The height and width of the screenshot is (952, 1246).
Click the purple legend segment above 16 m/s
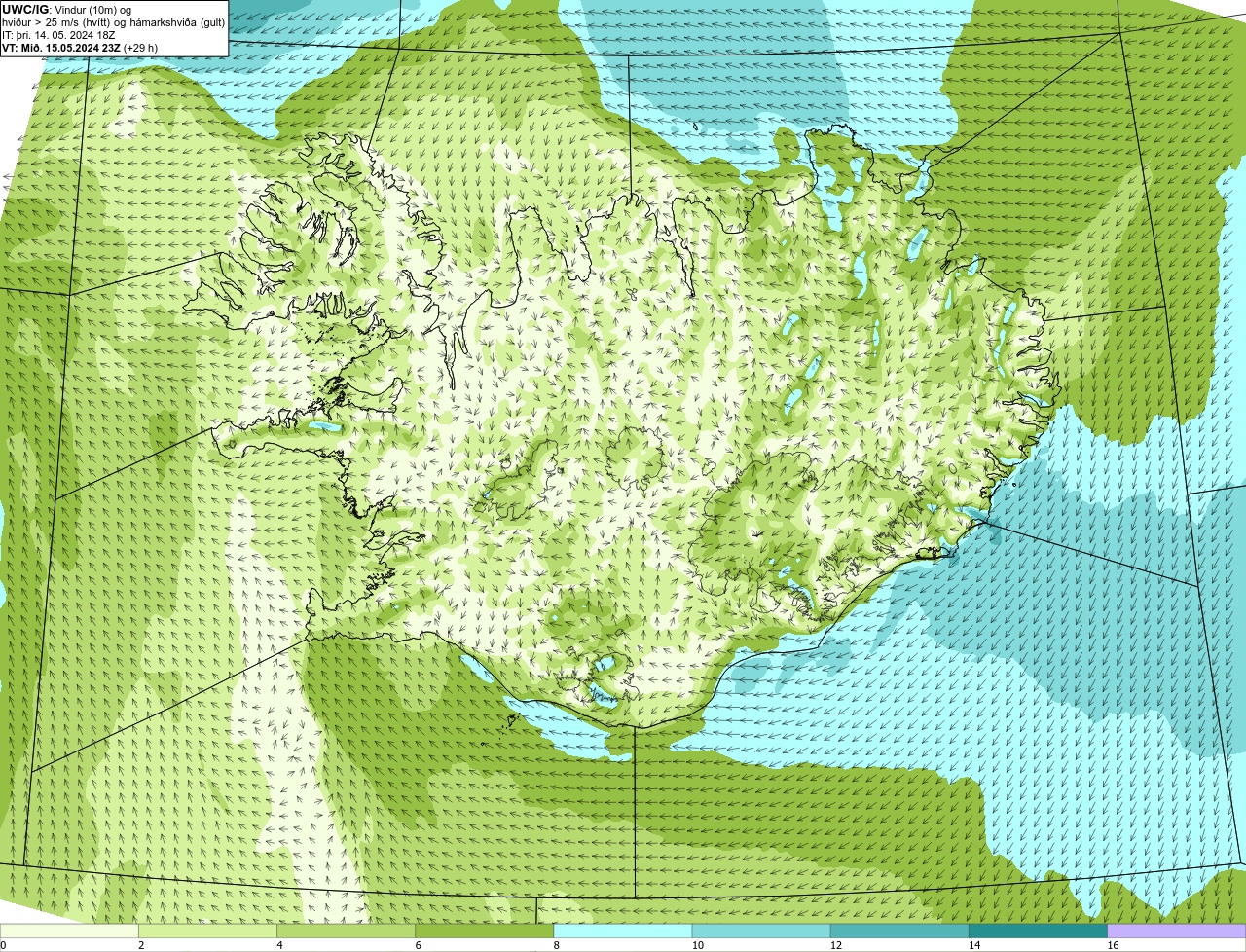pyautogui.click(x=1177, y=931)
